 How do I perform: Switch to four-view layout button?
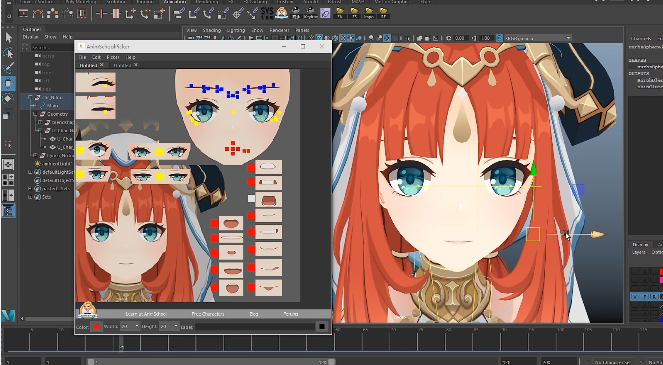8,180
